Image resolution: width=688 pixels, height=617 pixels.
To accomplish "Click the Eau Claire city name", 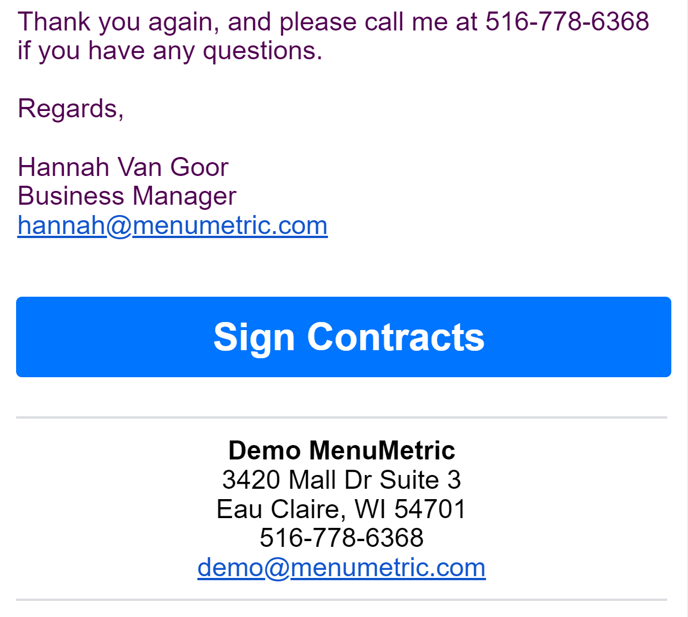I will click(277, 509).
